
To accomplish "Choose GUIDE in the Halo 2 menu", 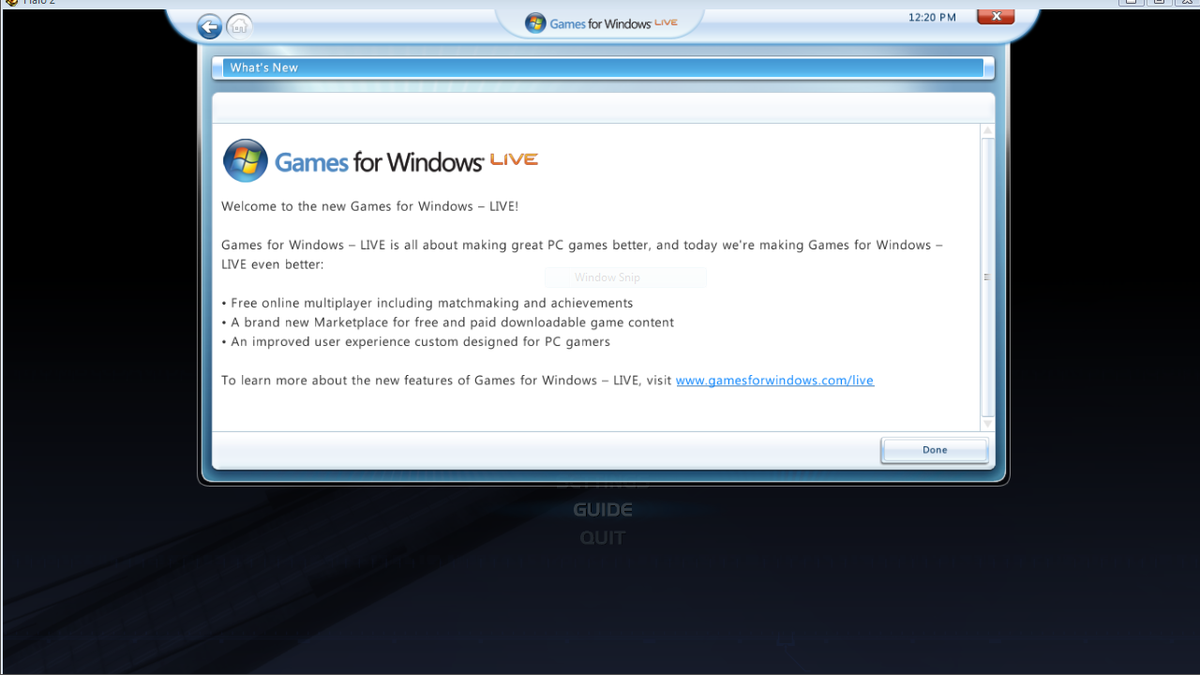I will coord(603,510).
